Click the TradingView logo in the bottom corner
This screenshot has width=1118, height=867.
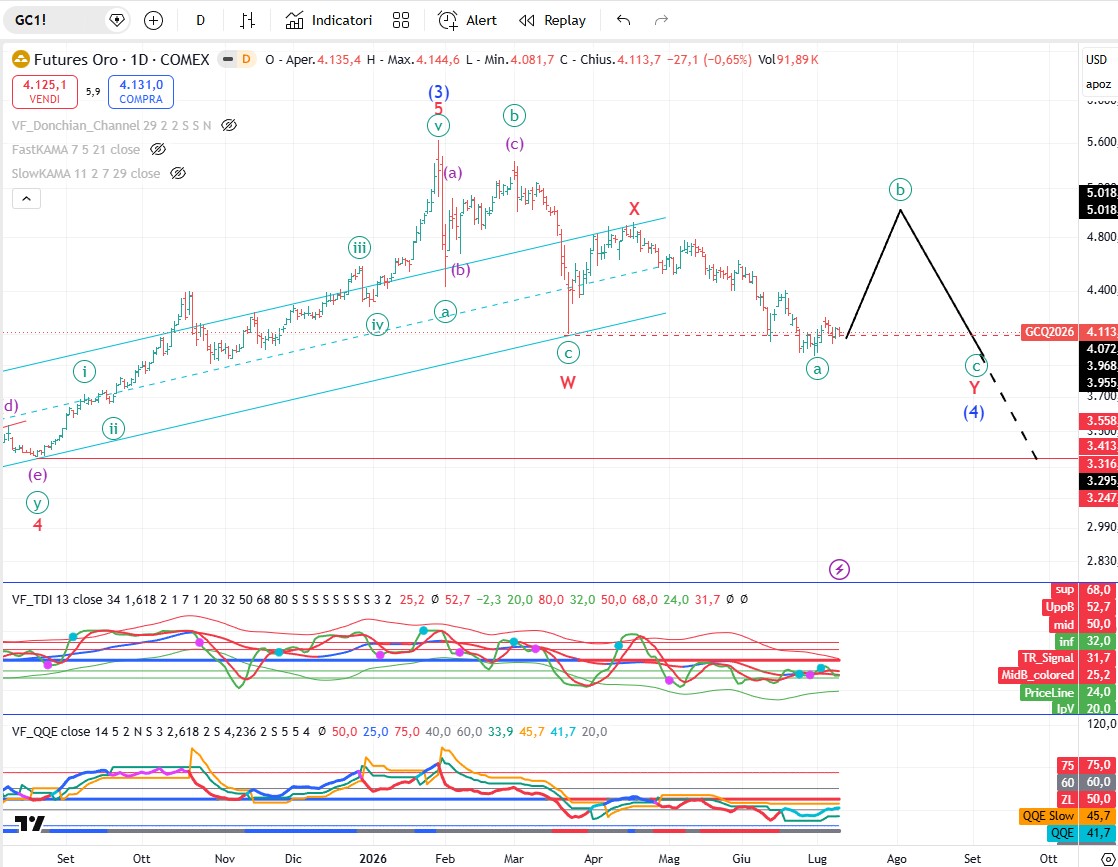click(x=29, y=824)
